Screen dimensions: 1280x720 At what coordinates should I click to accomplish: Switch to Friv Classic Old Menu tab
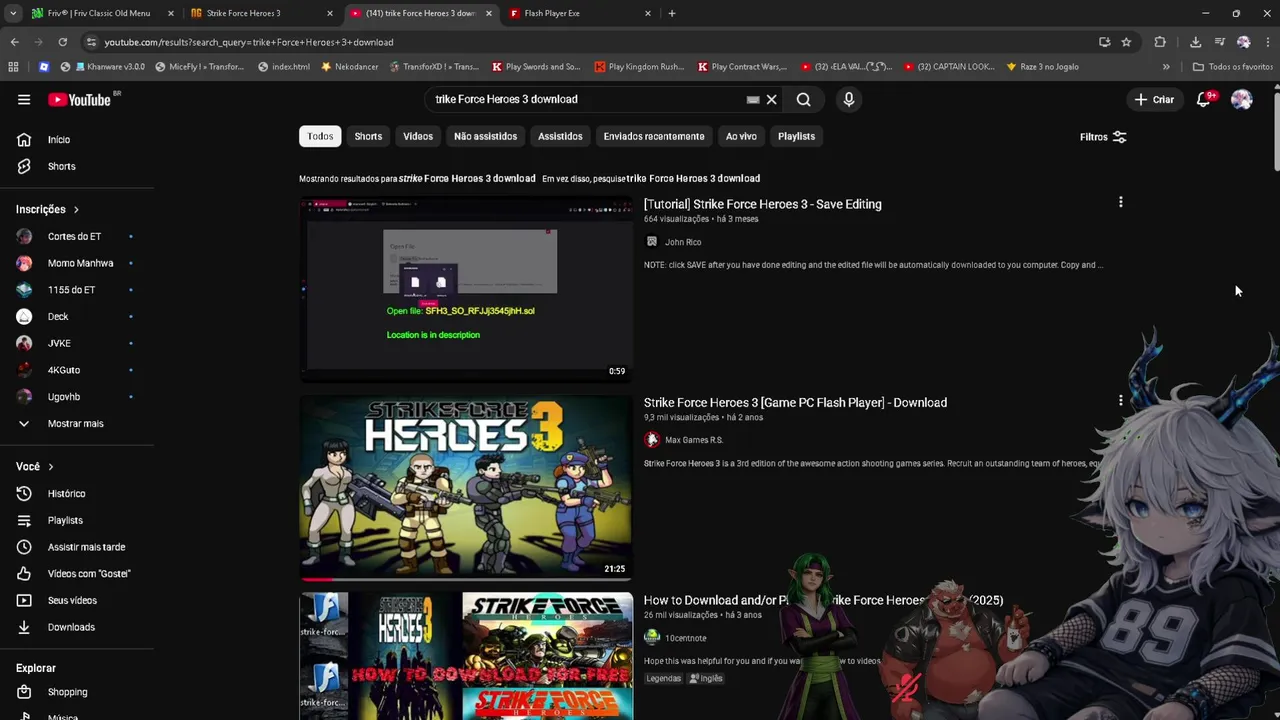(99, 13)
